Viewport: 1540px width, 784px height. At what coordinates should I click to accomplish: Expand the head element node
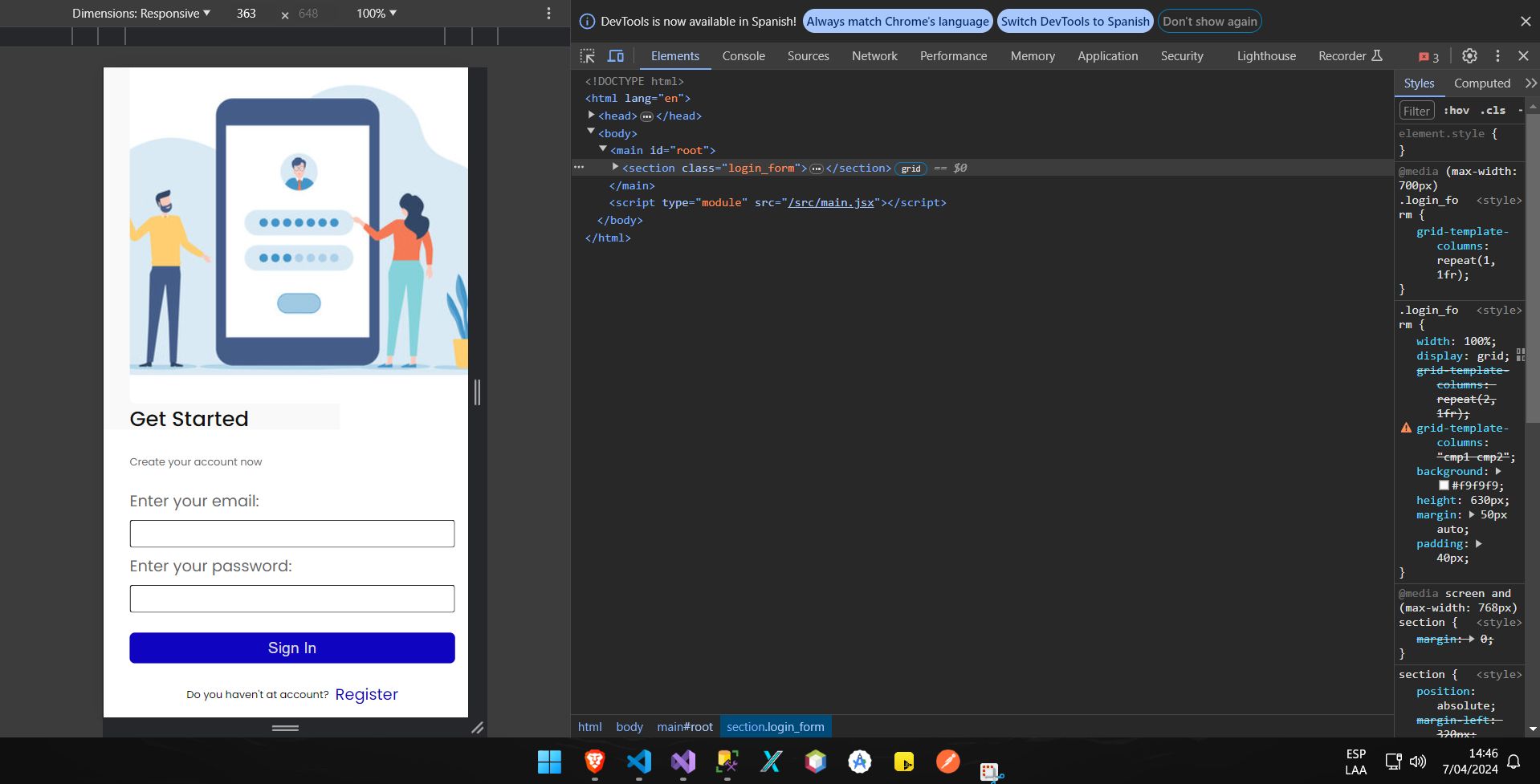point(592,116)
